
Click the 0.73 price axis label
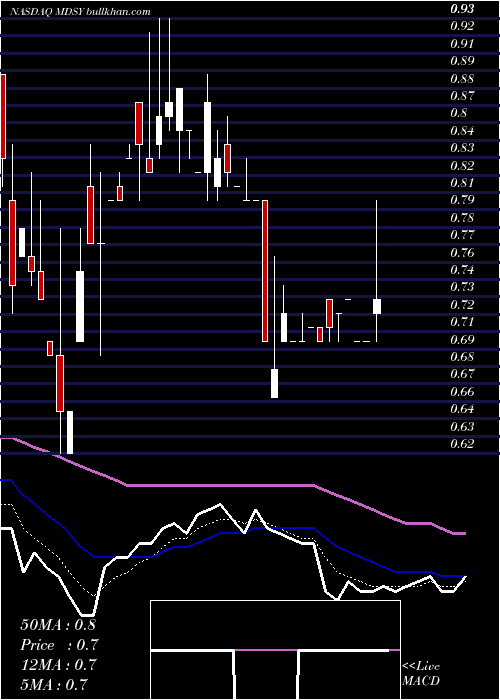coord(461,287)
